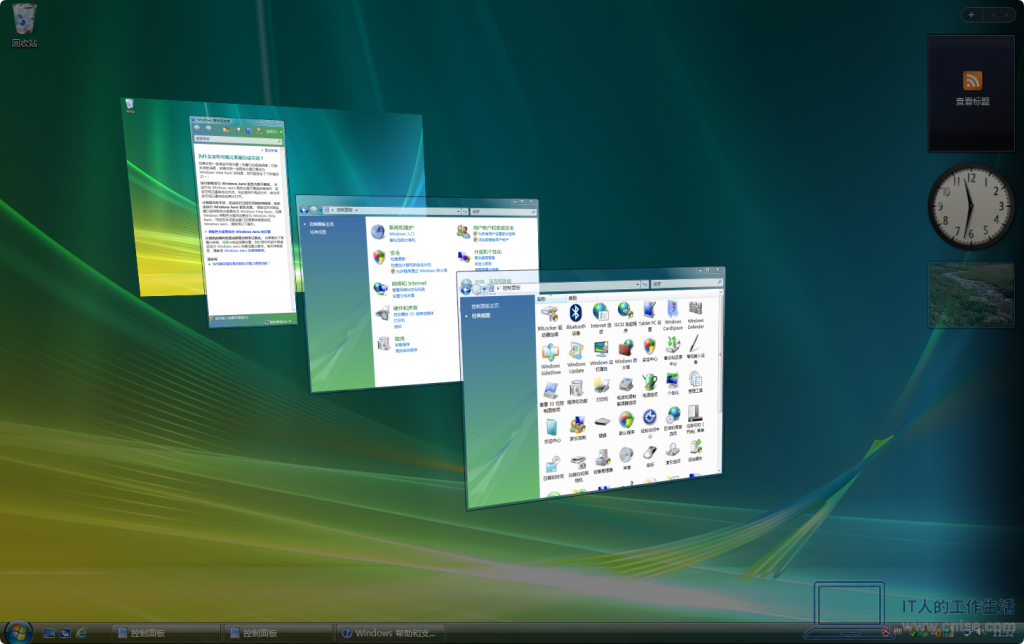Click the RSS feed headlines gadget

click(x=972, y=93)
